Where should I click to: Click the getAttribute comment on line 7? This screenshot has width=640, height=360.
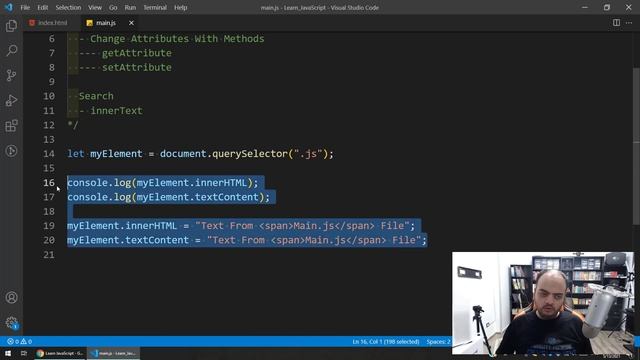pos(137,53)
